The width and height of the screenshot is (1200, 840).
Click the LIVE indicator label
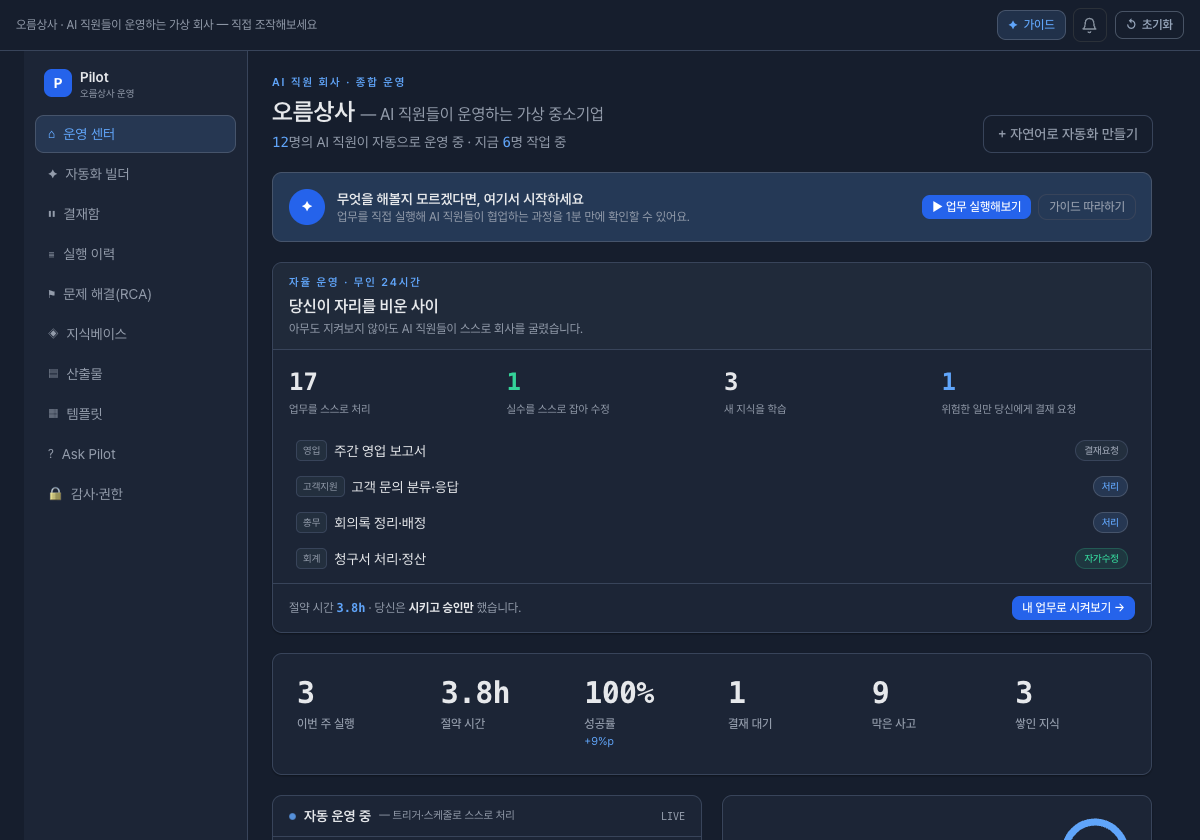coord(673,817)
